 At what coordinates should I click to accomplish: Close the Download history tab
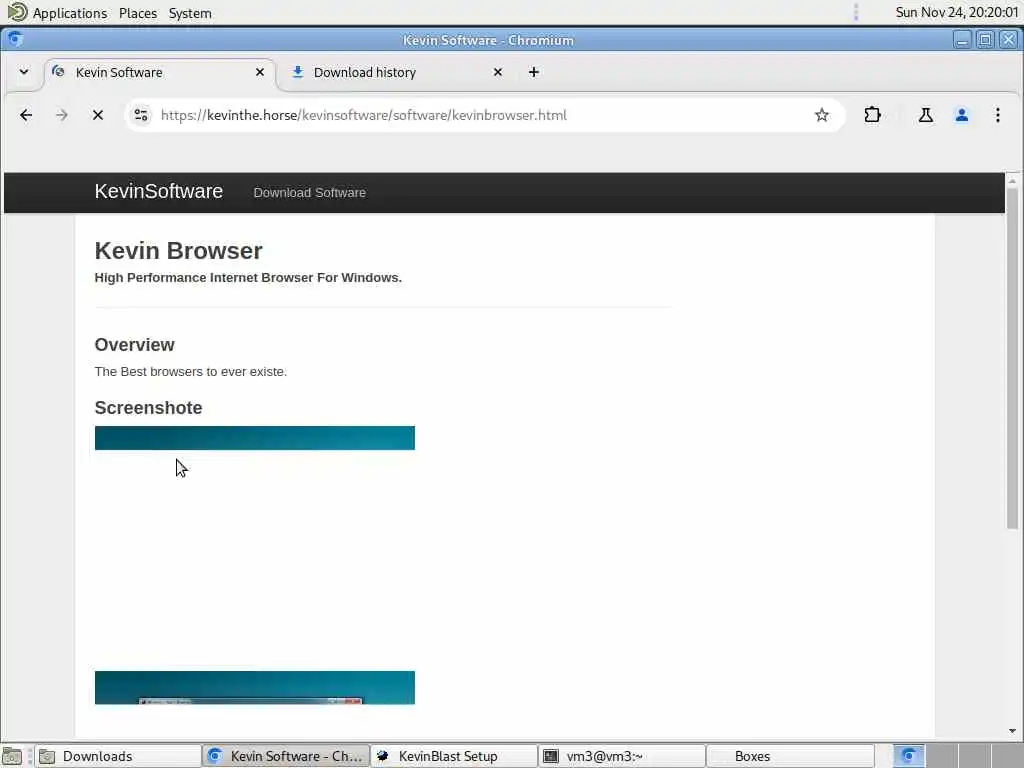[x=498, y=72]
